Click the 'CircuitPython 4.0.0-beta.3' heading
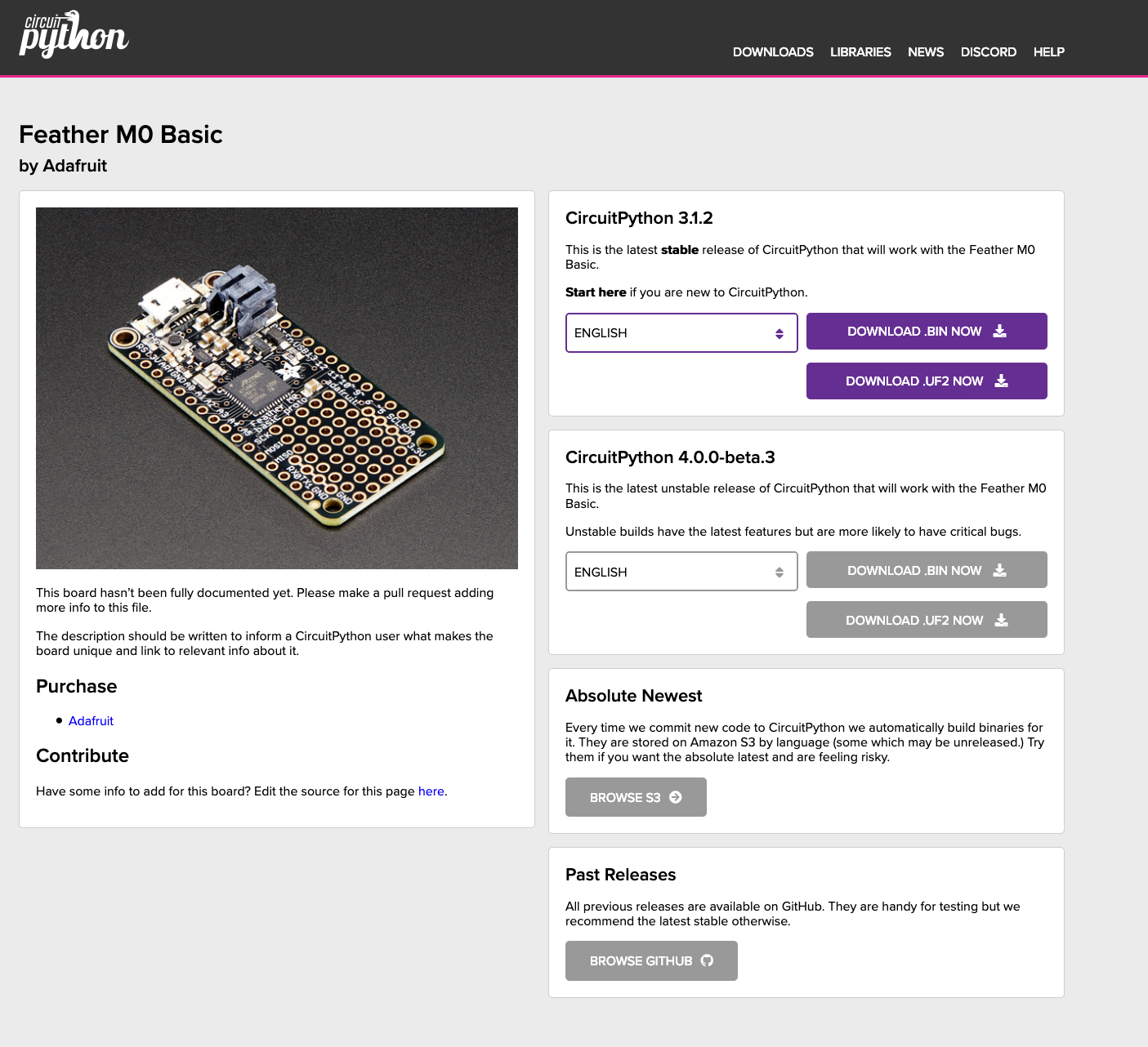Screen dimensions: 1148x1047 tap(670, 457)
